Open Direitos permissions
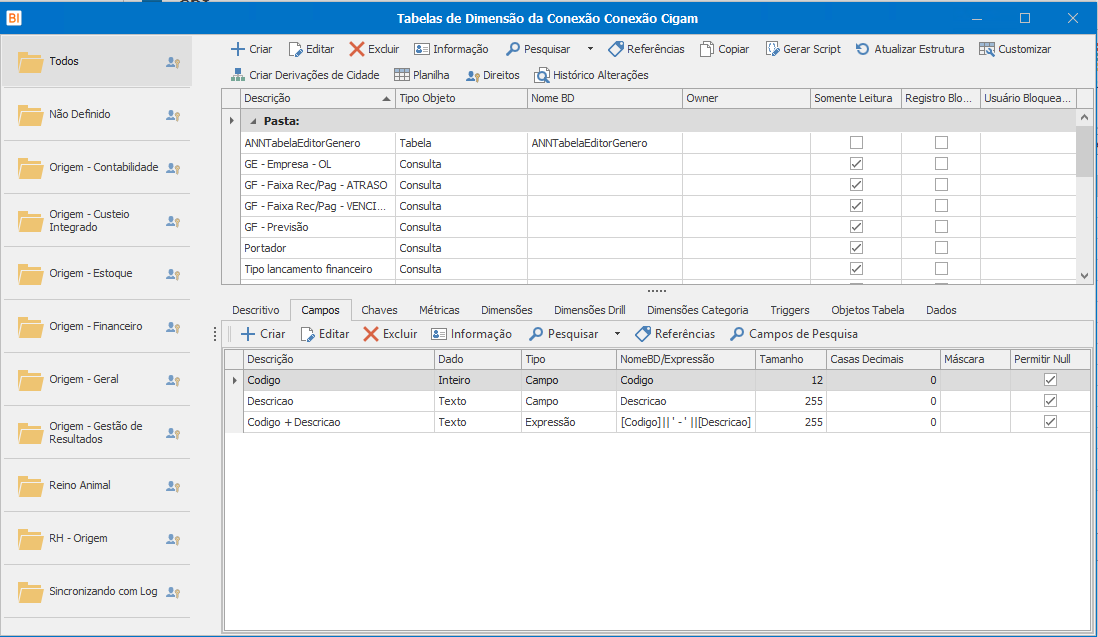The height and width of the screenshot is (637, 1098). (x=493, y=75)
